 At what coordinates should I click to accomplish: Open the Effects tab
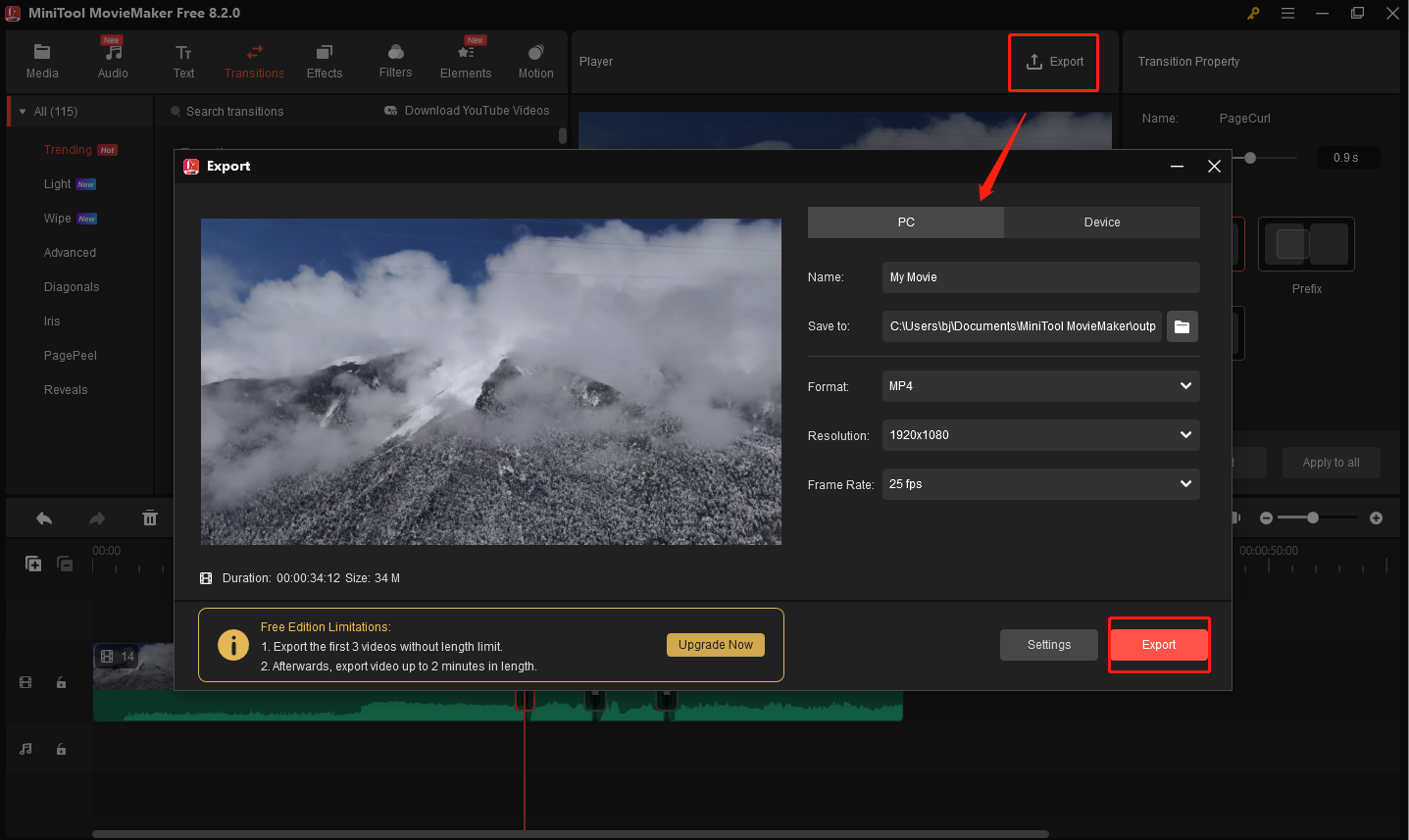(x=325, y=61)
